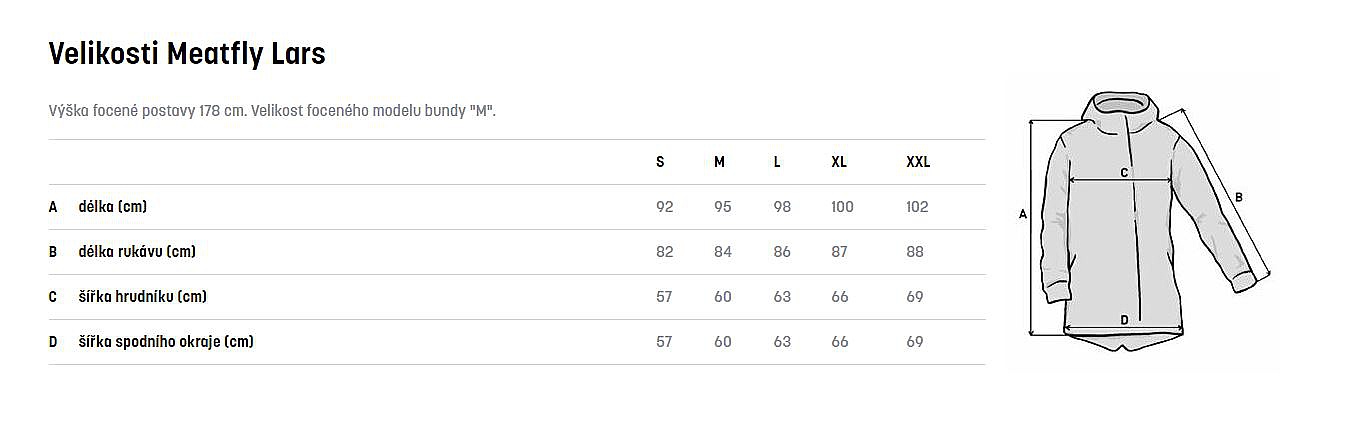Select the S size column header

coord(660,162)
